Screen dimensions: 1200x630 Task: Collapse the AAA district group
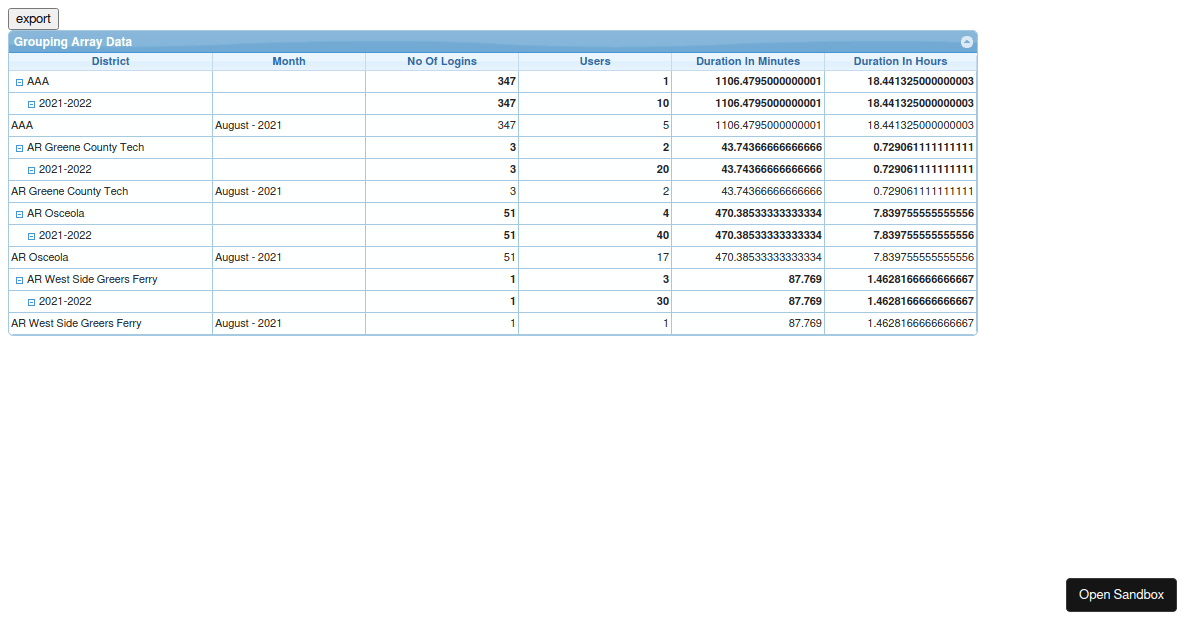point(20,82)
